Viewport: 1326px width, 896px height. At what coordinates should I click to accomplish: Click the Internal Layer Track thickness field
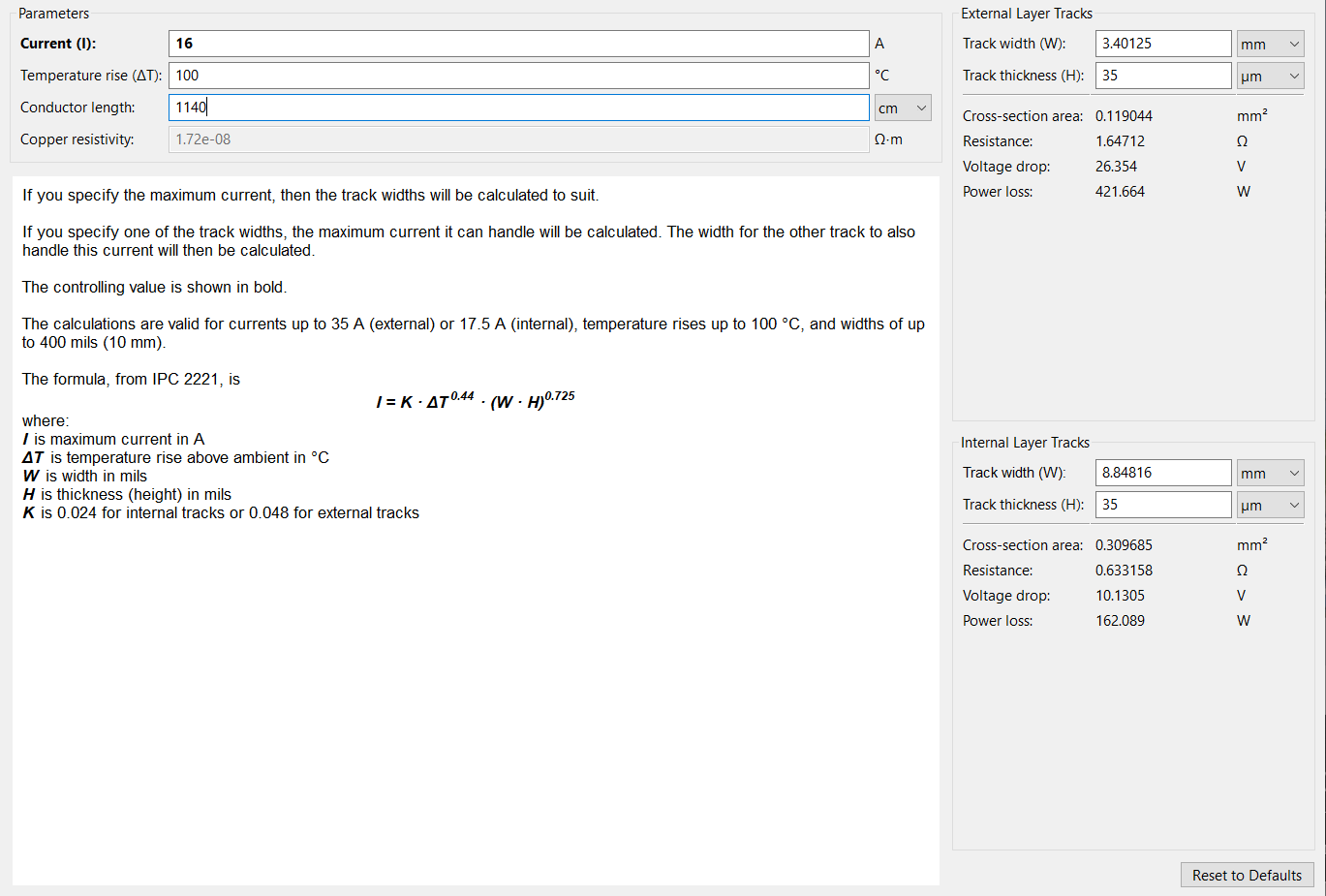click(x=1163, y=505)
